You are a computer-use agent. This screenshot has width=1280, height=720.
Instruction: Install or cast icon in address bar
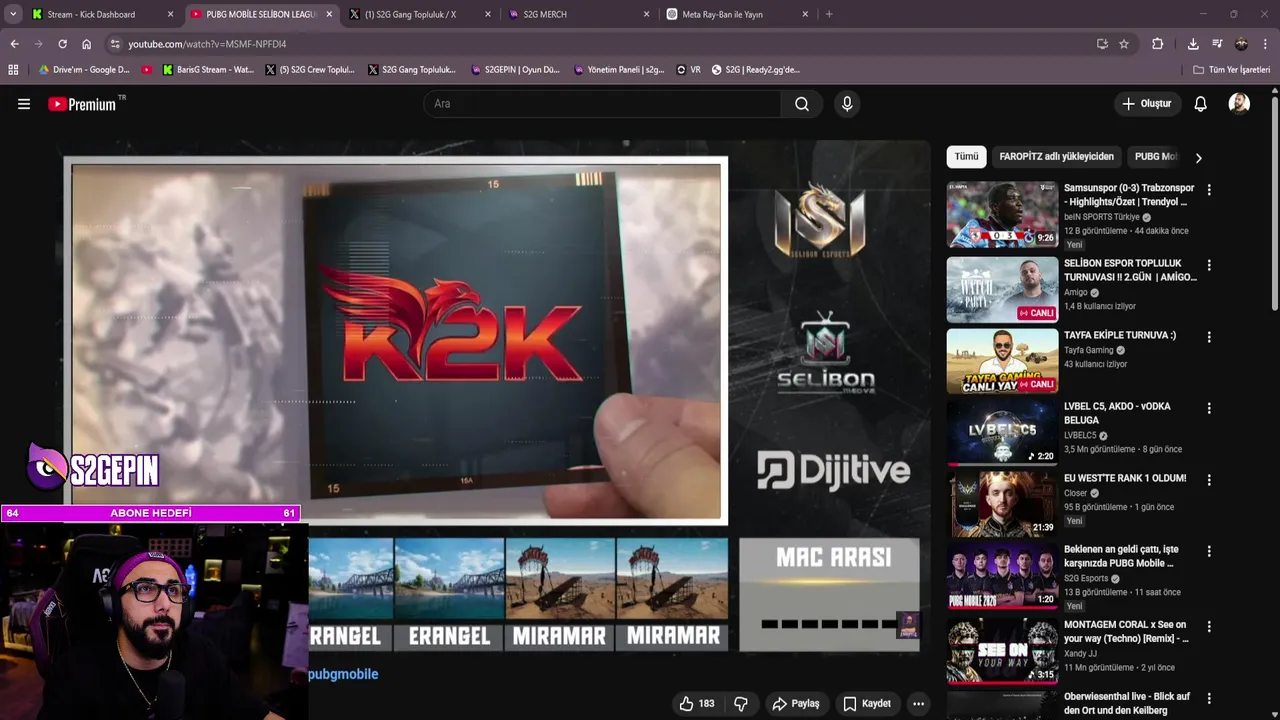pos(1102,44)
